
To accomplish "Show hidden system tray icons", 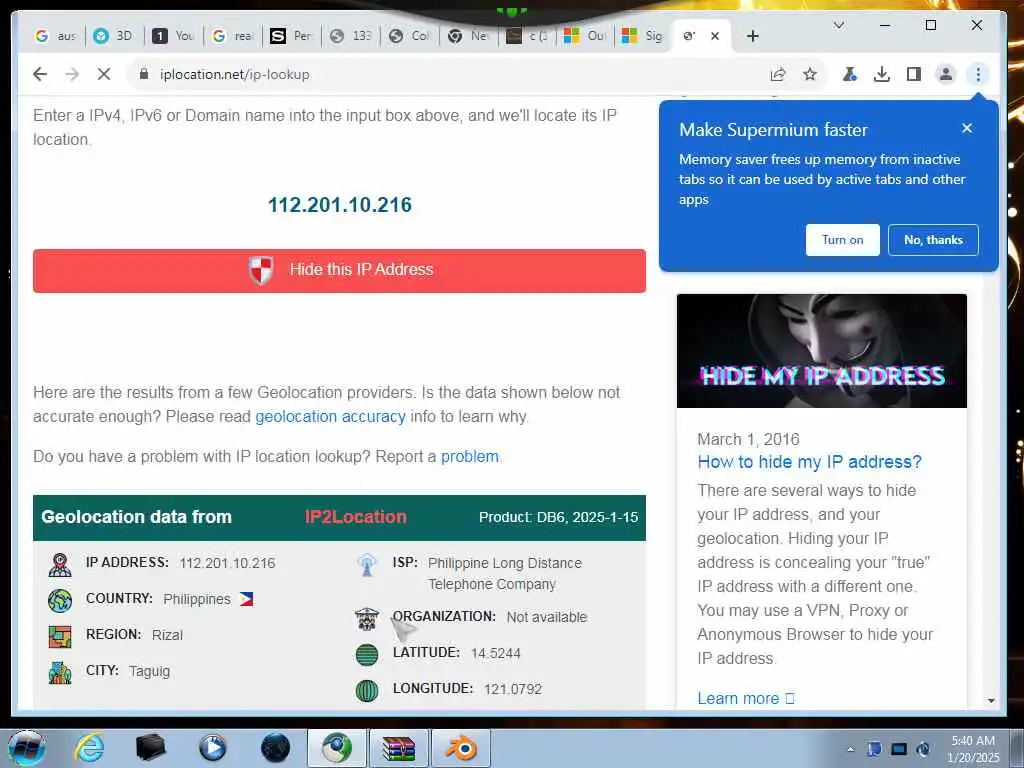I will click(x=850, y=749).
